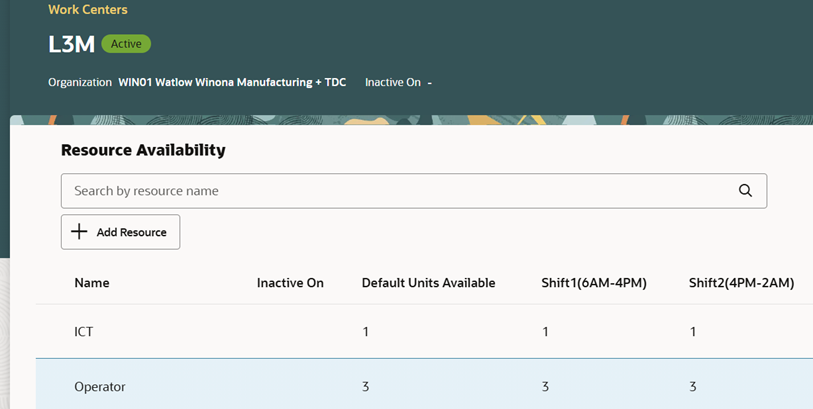Click the L3M work center title
This screenshot has width=813, height=409.
(71, 44)
